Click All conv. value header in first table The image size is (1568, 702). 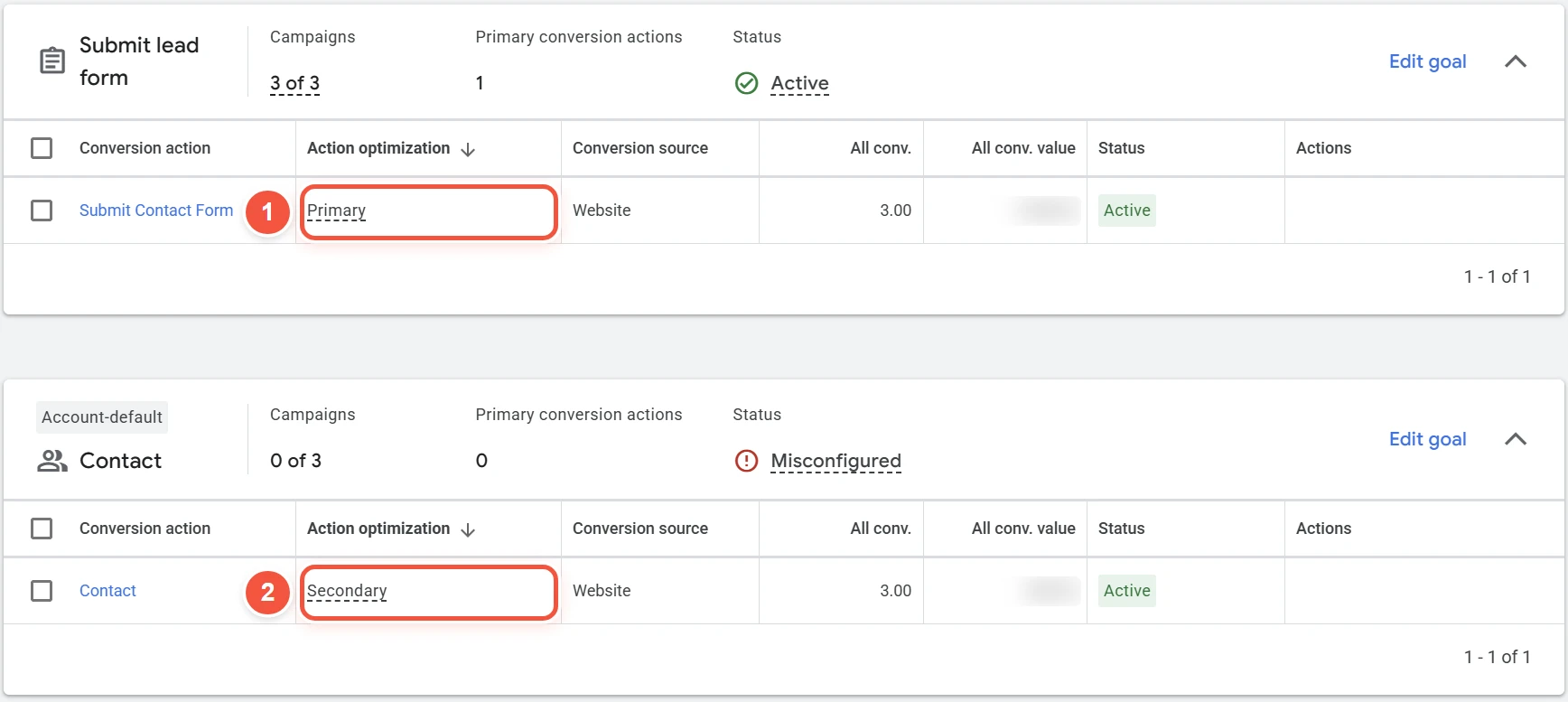pos(1023,148)
